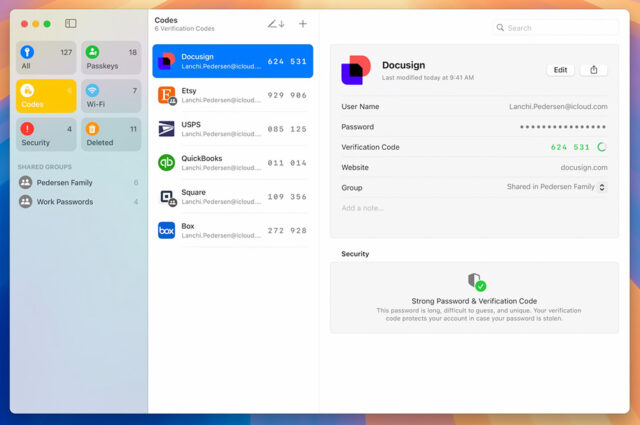The image size is (640, 425).
Task: Select the Docusign entry icon in list
Action: 167,61
